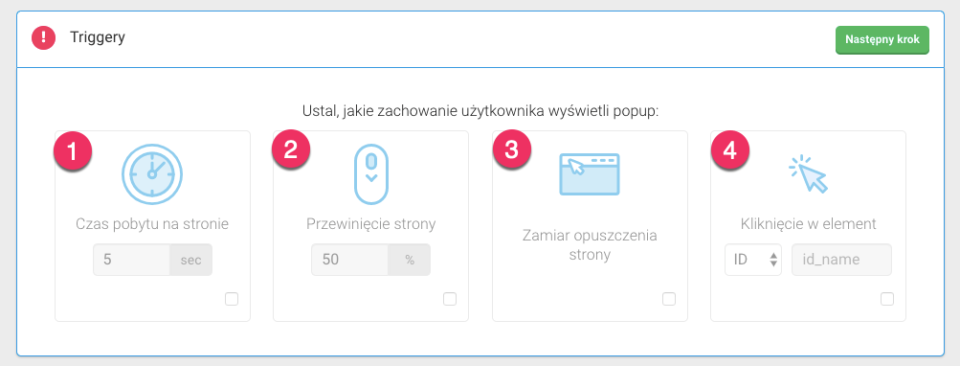Screen dimensions: 960x366
Task: Click the Triggery section header title
Action: coord(97,38)
